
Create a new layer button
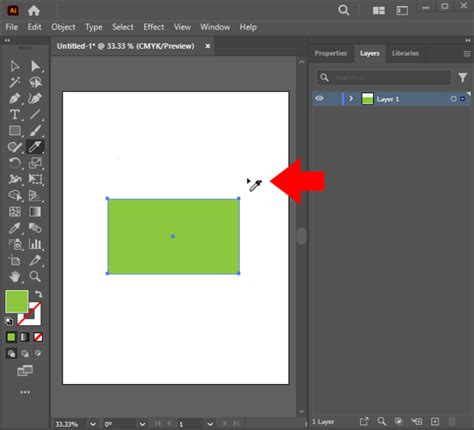coord(435,421)
